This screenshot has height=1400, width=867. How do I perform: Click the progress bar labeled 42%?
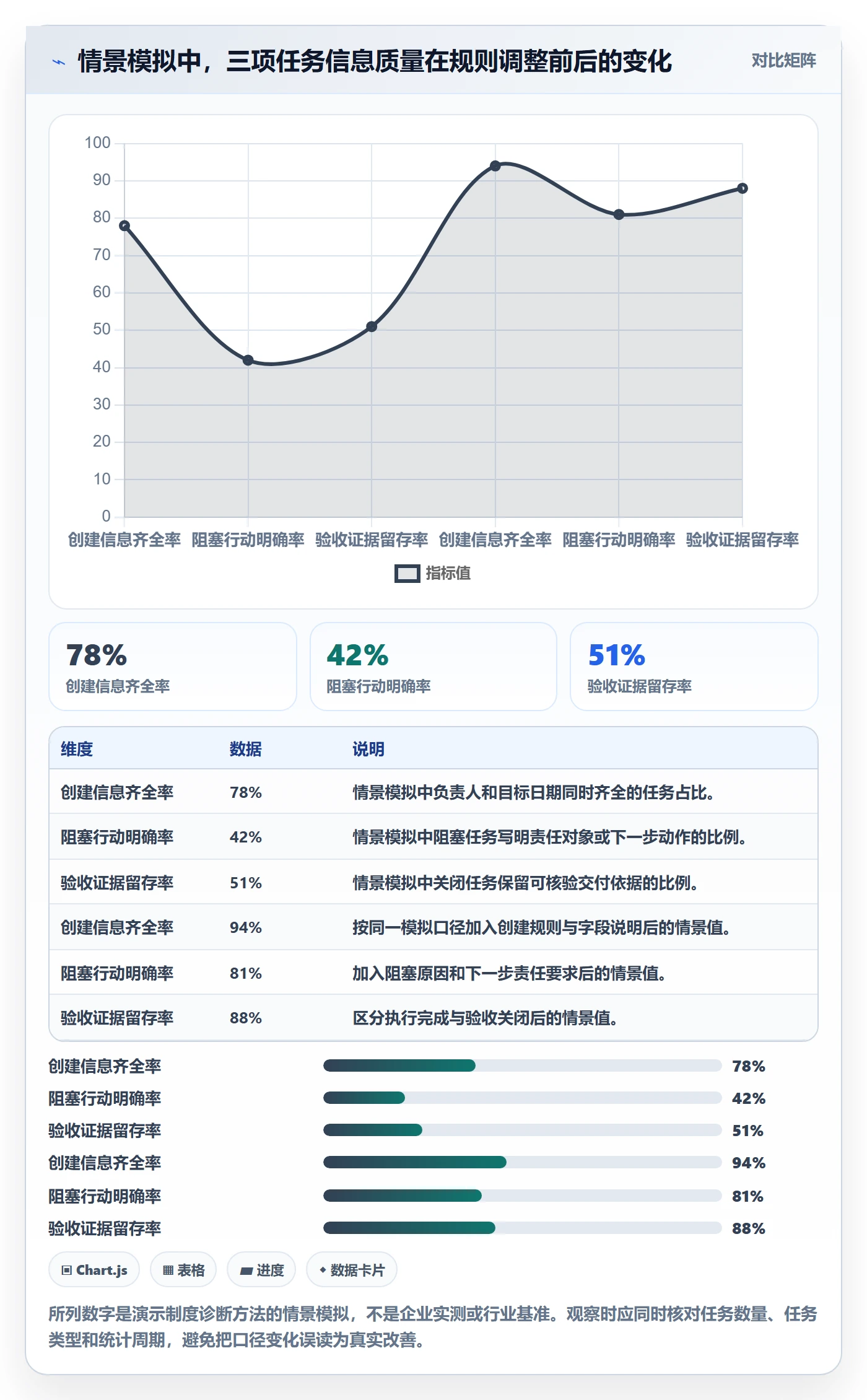click(x=522, y=1098)
